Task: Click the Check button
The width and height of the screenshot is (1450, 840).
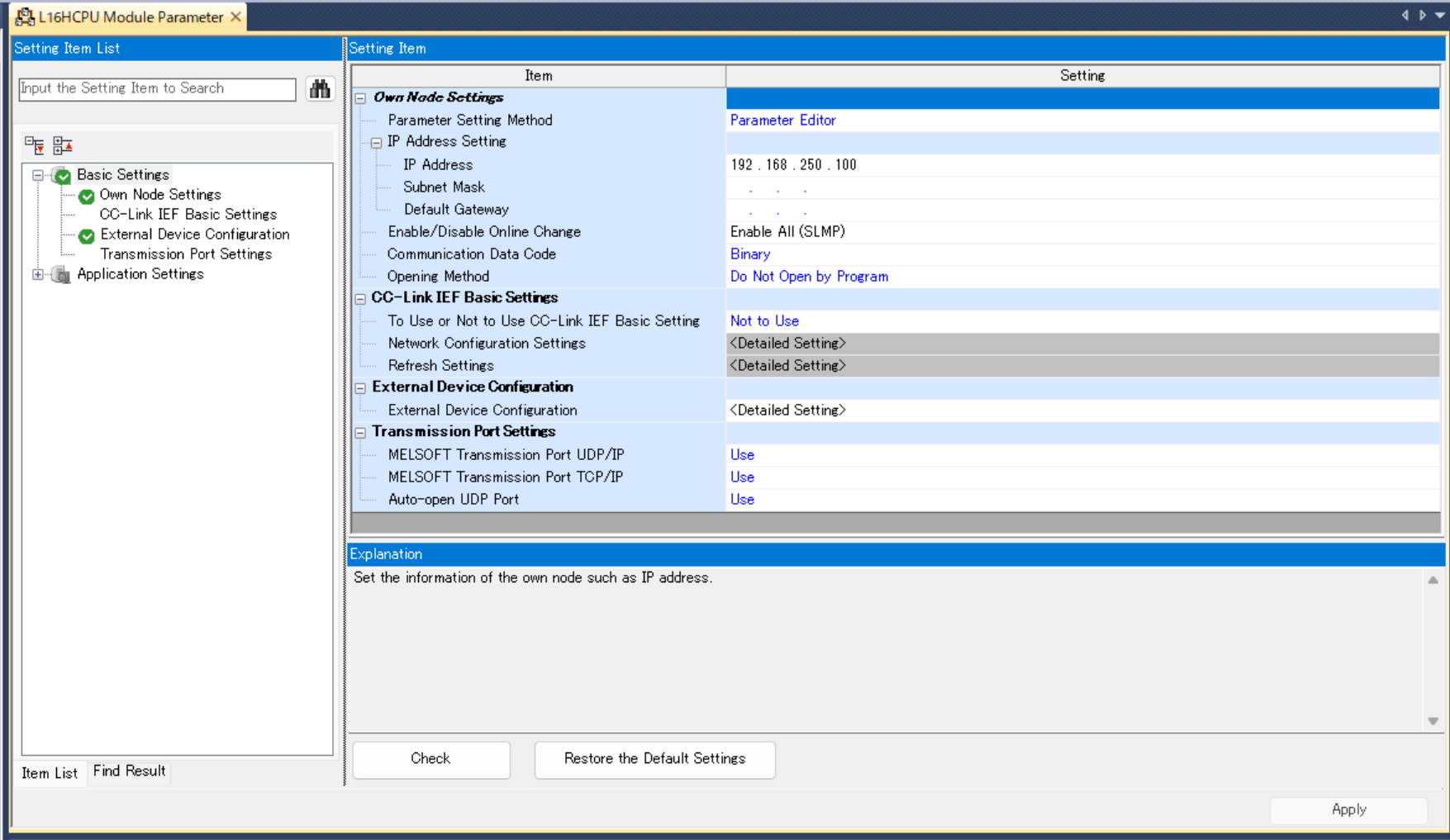Action: pos(431,759)
